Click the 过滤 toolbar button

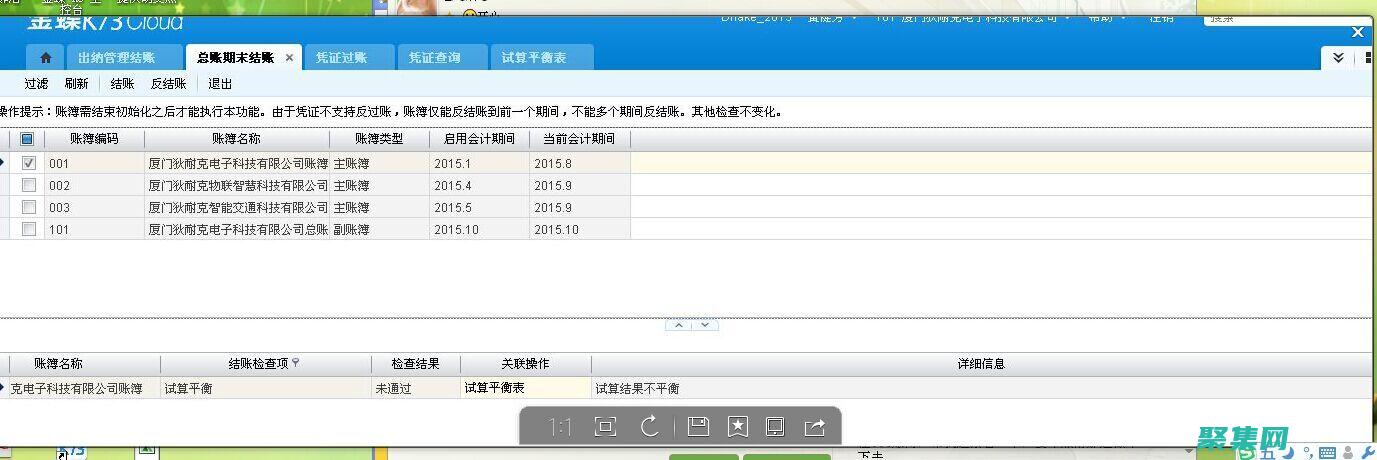point(36,84)
